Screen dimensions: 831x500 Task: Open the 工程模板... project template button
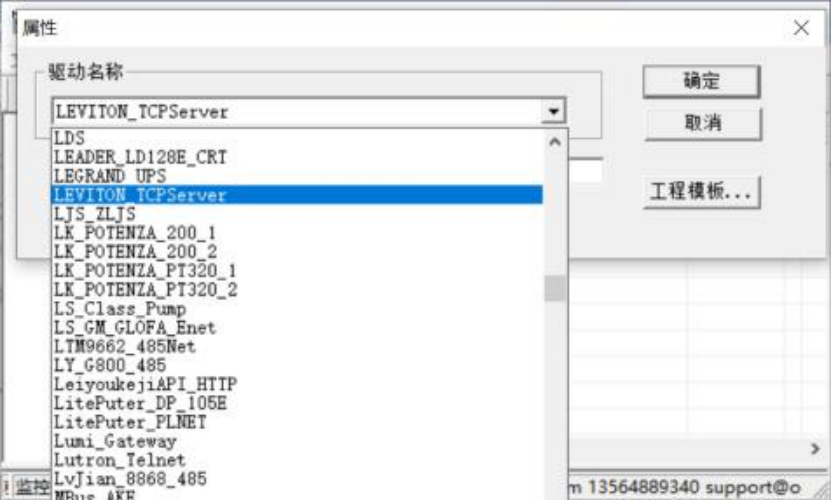coord(701,191)
